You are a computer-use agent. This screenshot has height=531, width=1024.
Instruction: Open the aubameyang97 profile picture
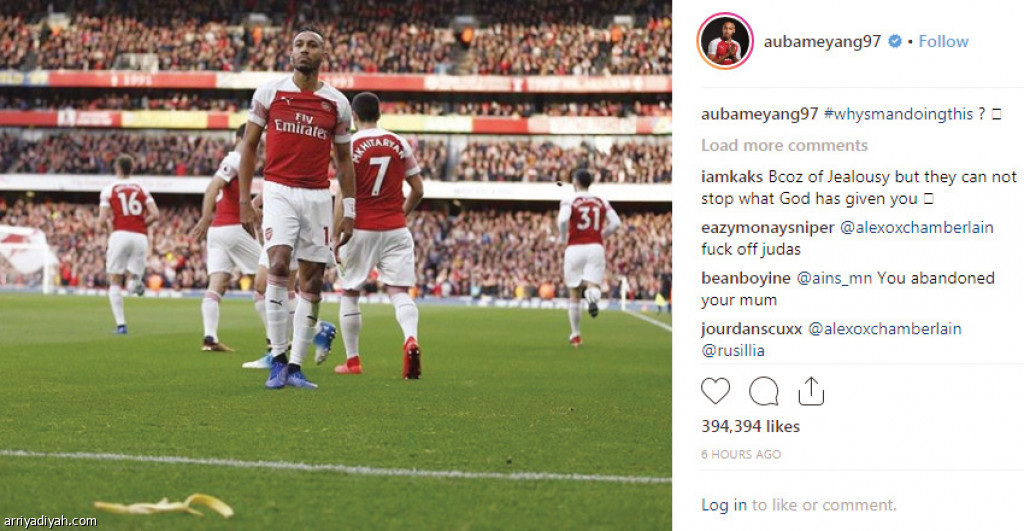(x=725, y=41)
